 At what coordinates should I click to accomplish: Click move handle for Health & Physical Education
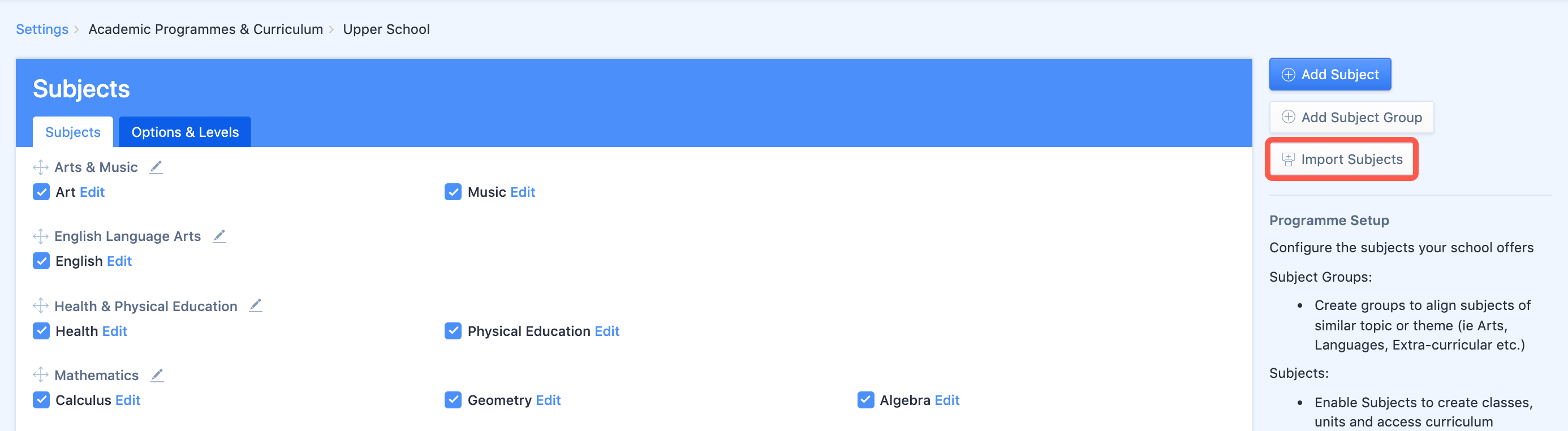coord(41,305)
